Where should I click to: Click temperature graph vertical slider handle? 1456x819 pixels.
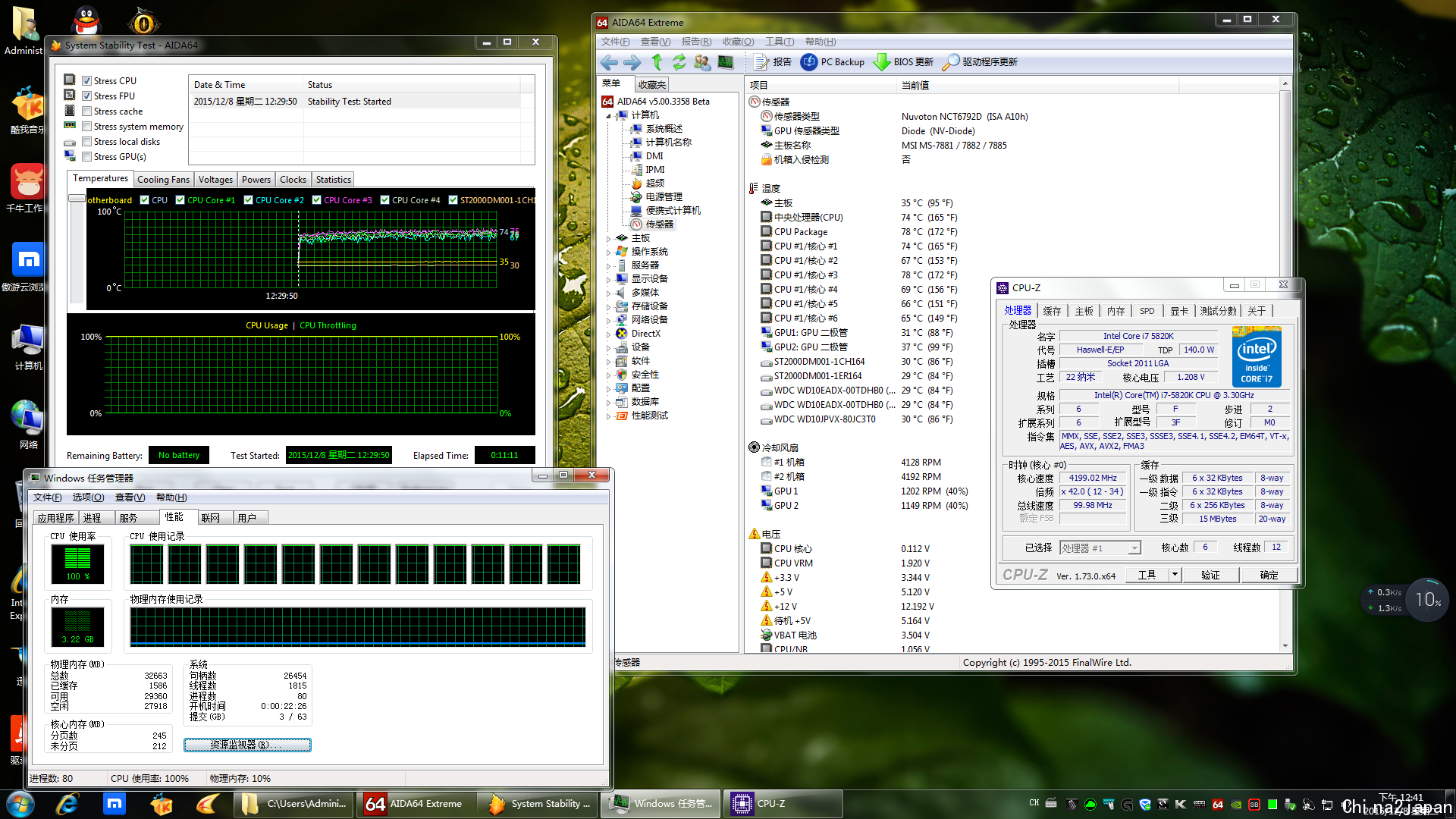tap(77, 199)
